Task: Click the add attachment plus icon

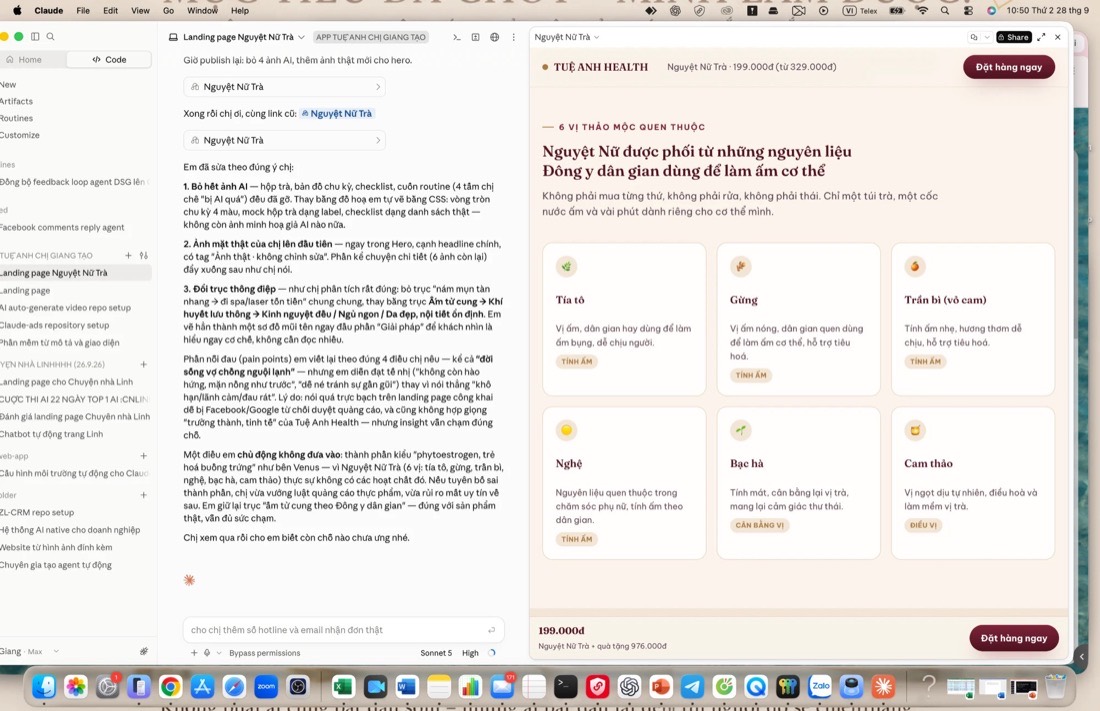Action: 194,653
